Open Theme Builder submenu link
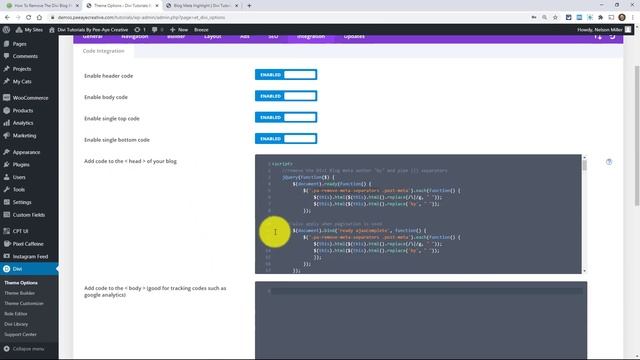 pos(19,293)
